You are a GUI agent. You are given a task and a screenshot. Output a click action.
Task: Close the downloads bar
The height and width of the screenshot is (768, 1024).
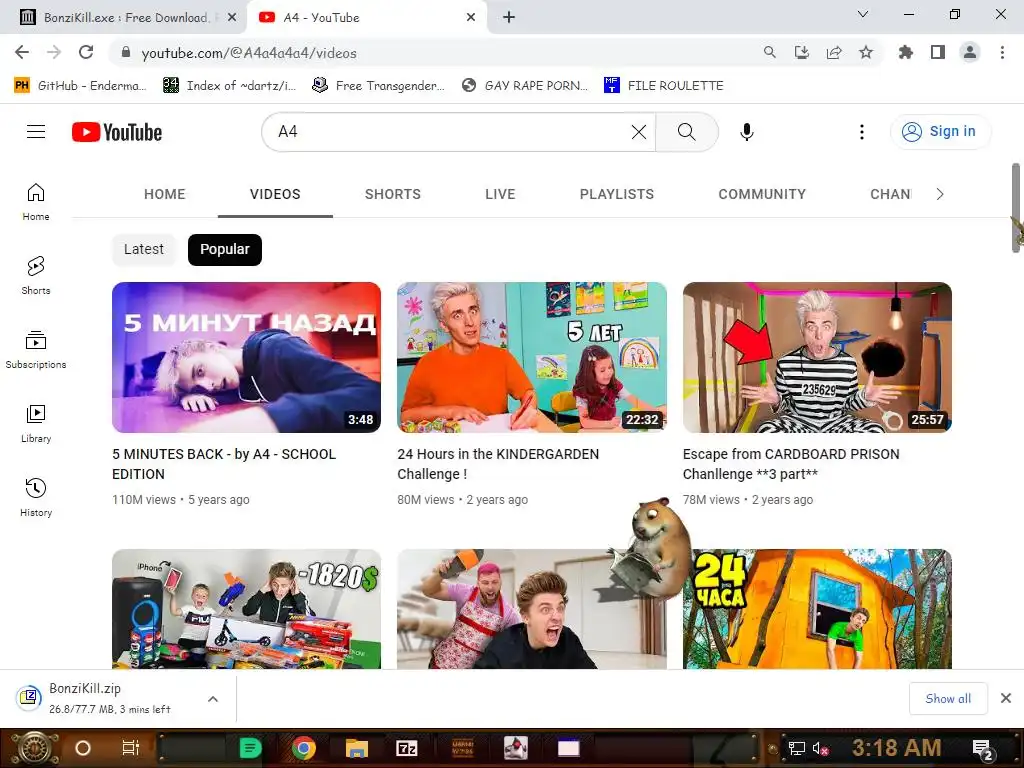tap(1006, 699)
